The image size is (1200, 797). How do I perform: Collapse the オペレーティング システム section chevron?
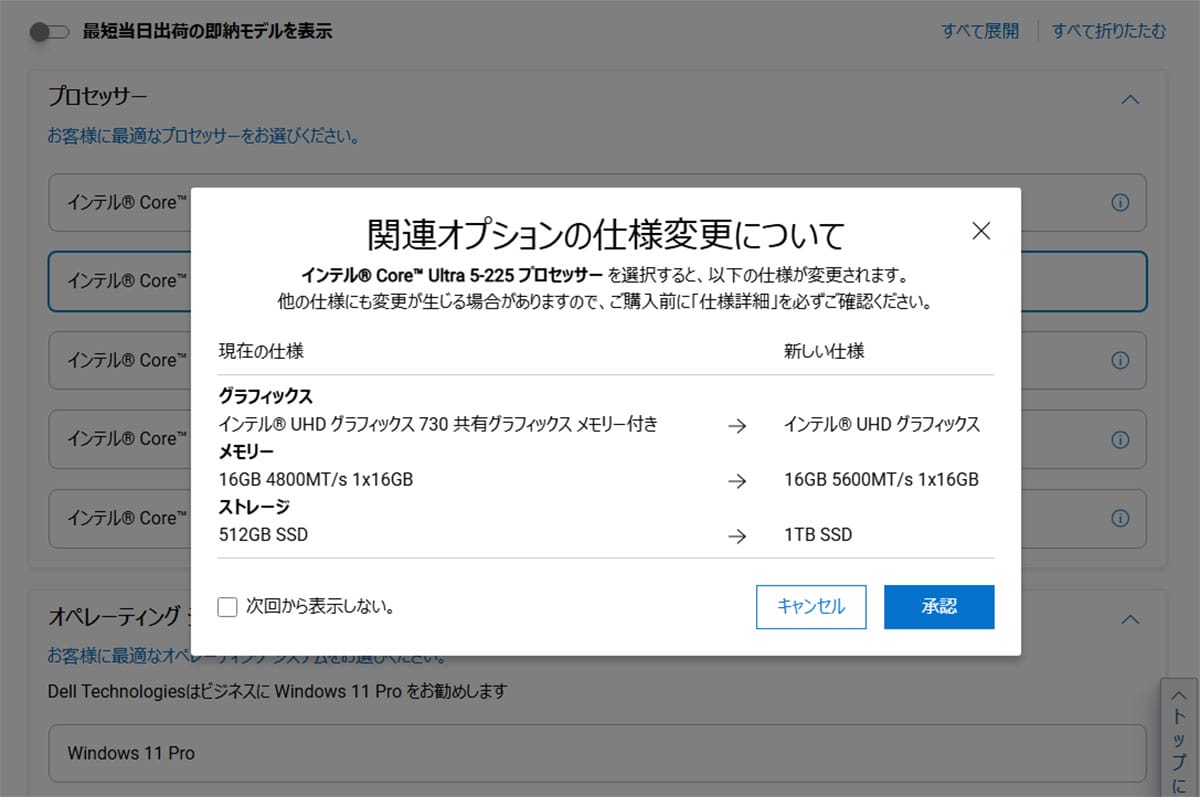1130,619
